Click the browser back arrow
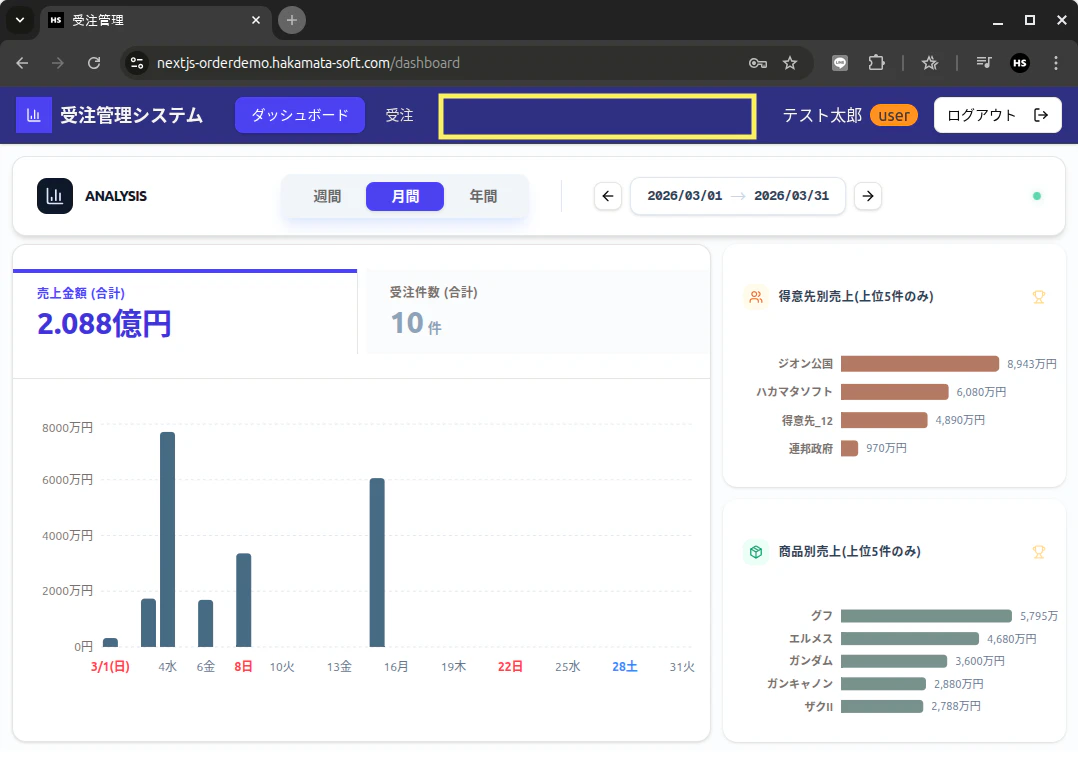The width and height of the screenshot is (1078, 757). (x=22, y=63)
